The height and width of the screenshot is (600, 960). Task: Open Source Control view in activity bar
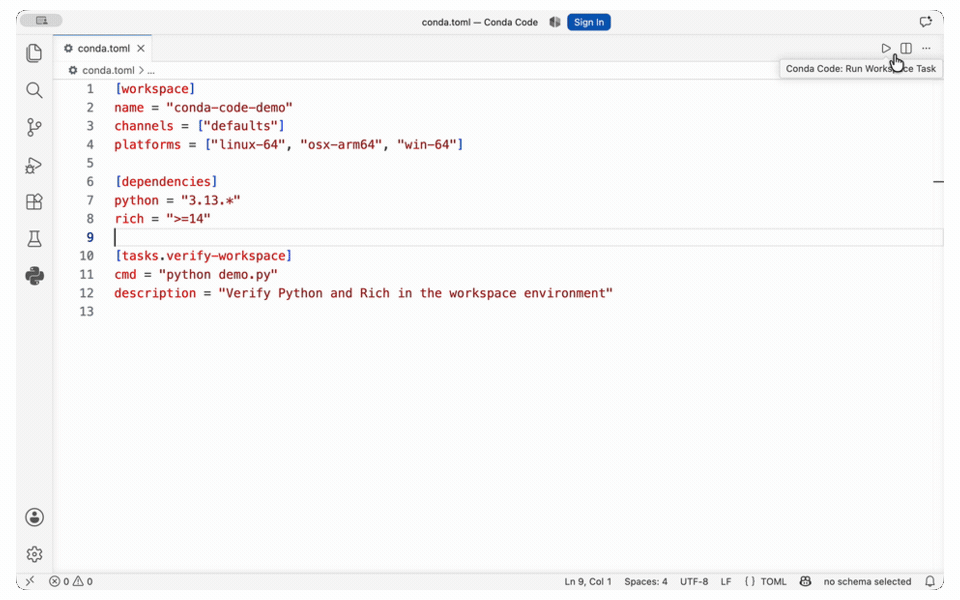(34, 127)
